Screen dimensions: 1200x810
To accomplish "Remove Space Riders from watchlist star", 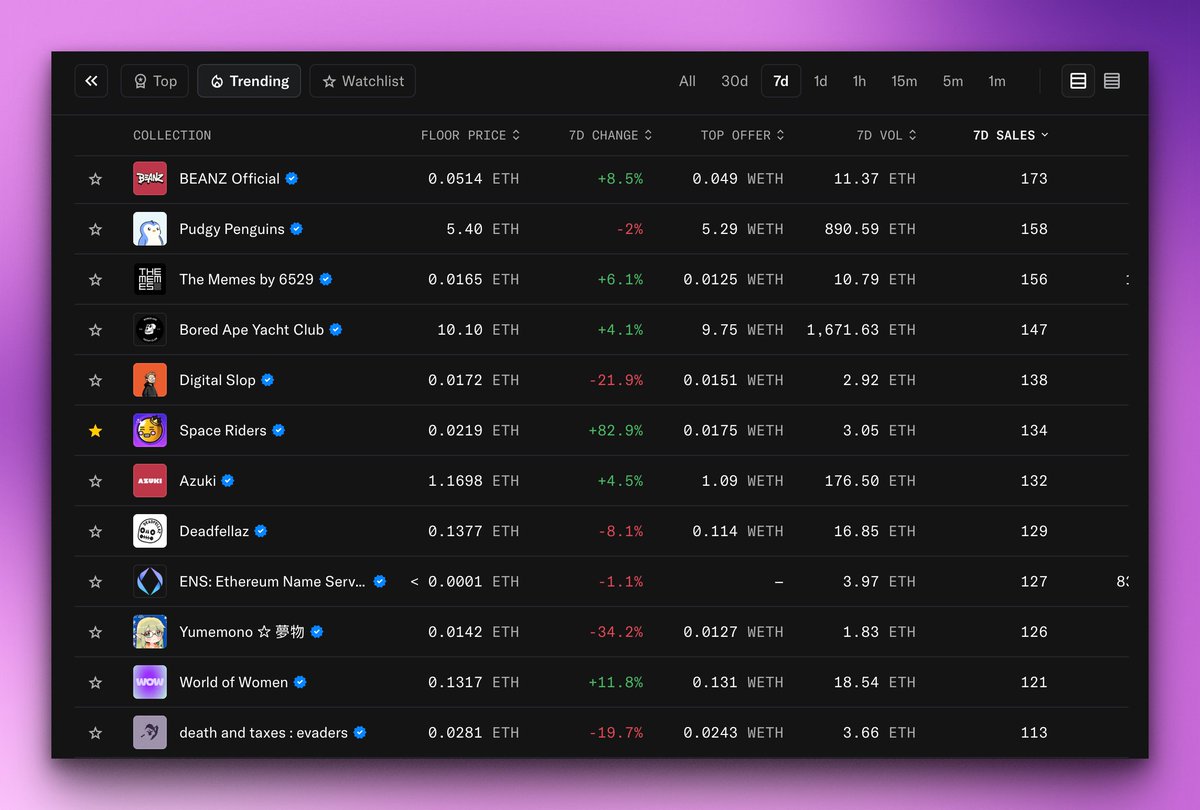I will point(95,430).
